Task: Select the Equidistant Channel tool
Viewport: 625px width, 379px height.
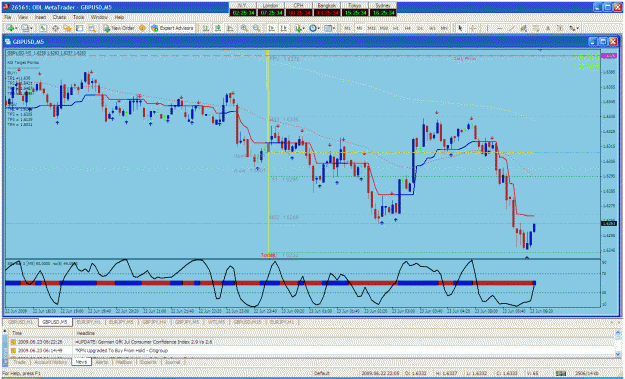Action: [524, 28]
